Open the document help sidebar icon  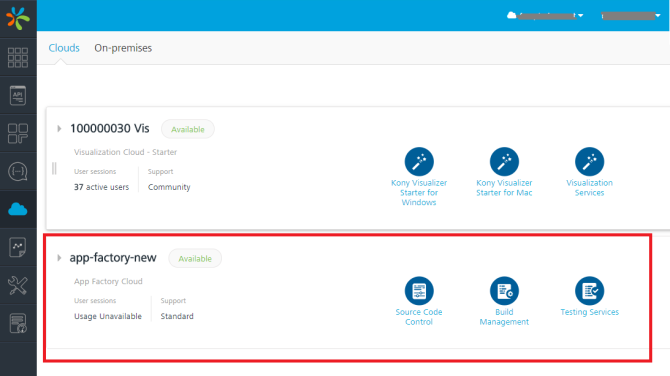[x=18, y=323]
